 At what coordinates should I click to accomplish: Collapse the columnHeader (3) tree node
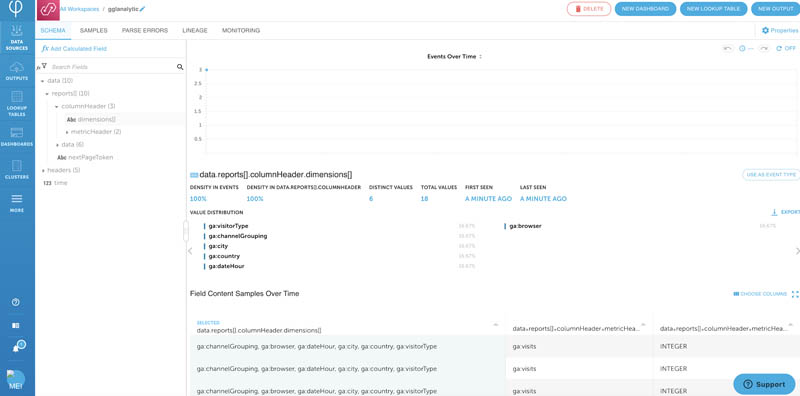(57, 107)
